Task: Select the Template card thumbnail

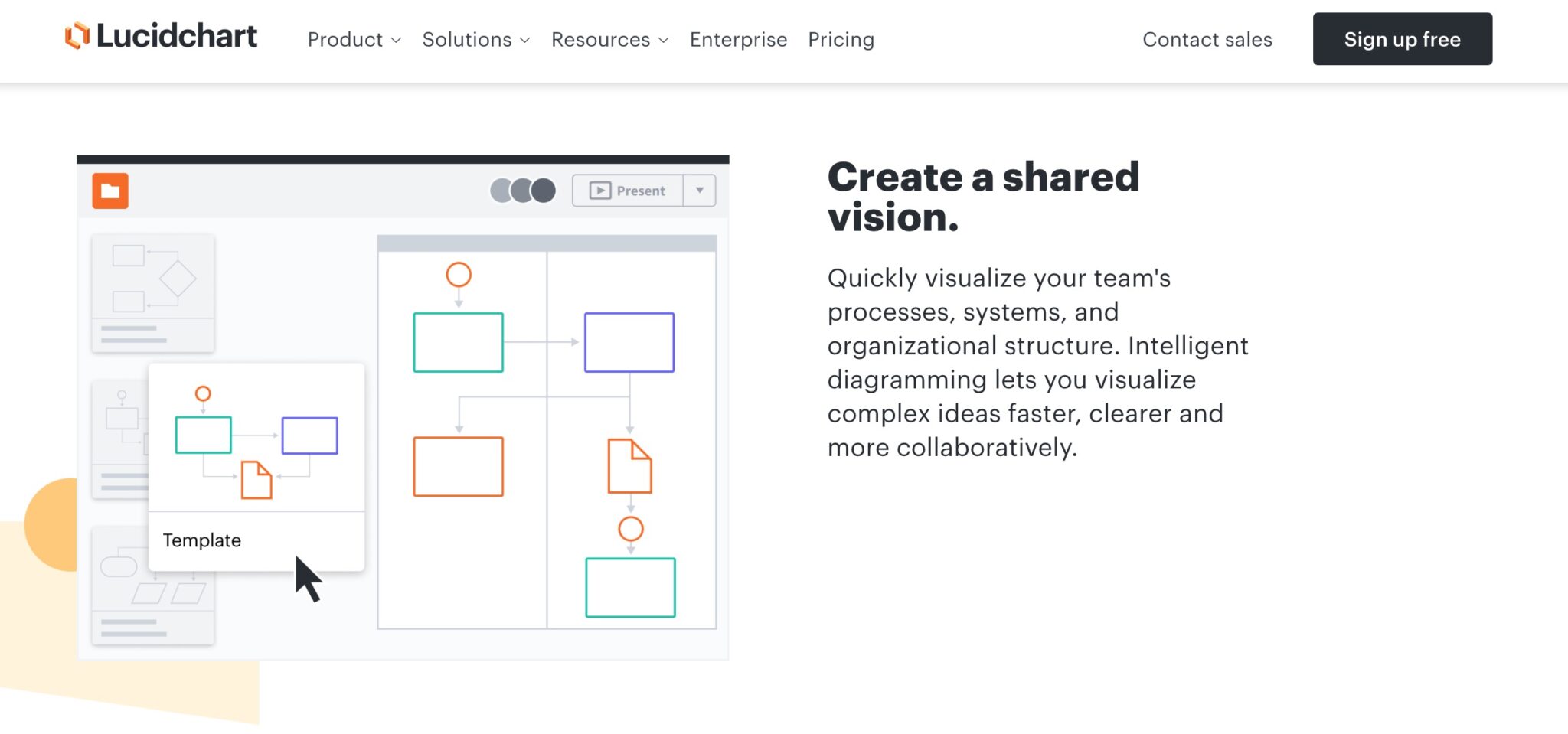Action: 256,467
